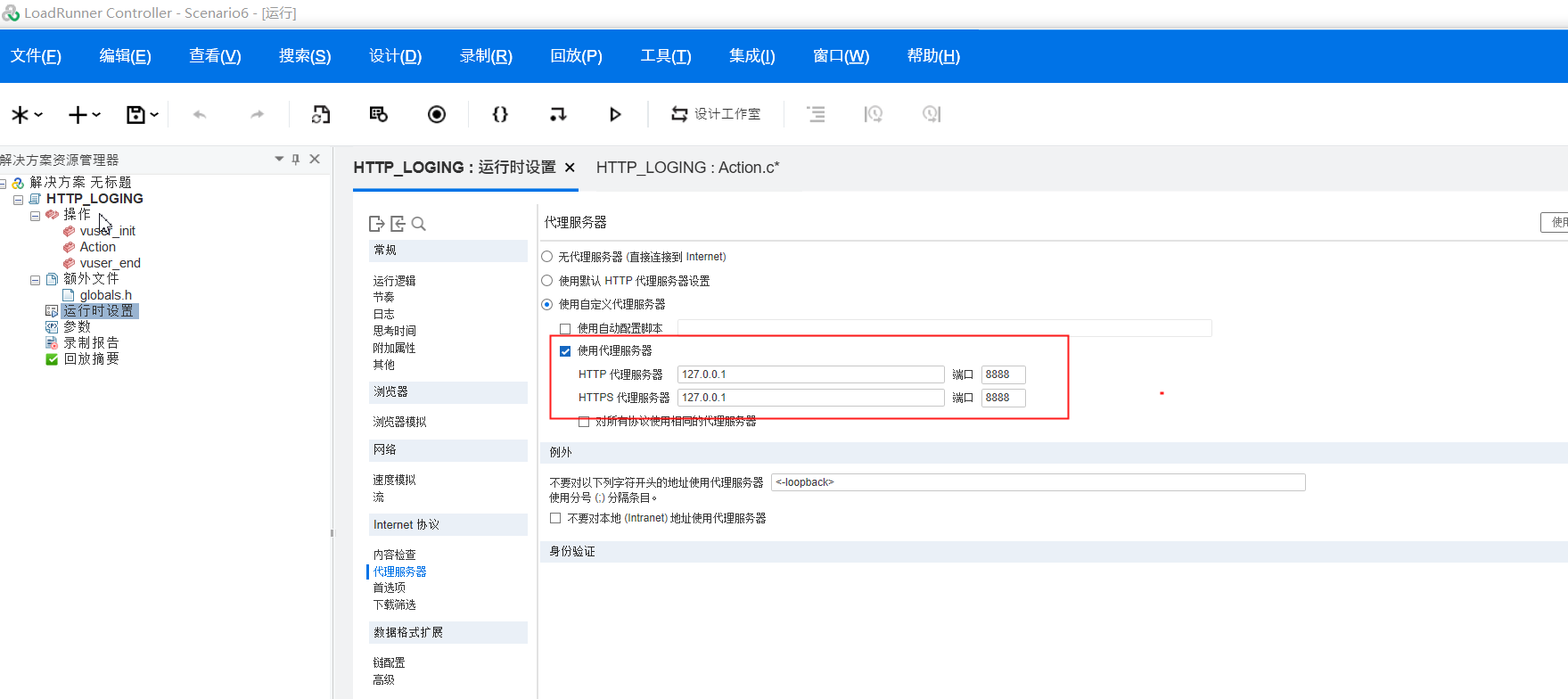The height and width of the screenshot is (699, 1568).
Task: Enable 使用自动配置脚本 checkbox
Action: point(565,329)
